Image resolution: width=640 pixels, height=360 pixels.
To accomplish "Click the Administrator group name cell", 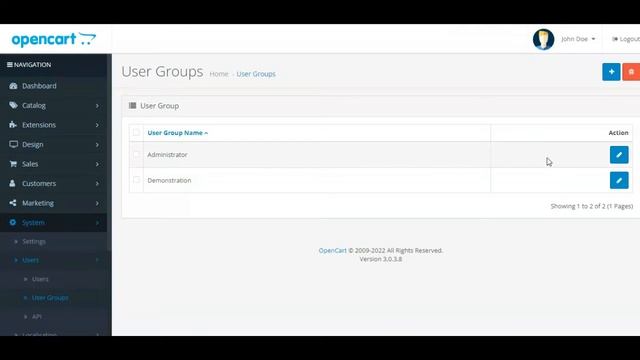I will (x=317, y=155).
